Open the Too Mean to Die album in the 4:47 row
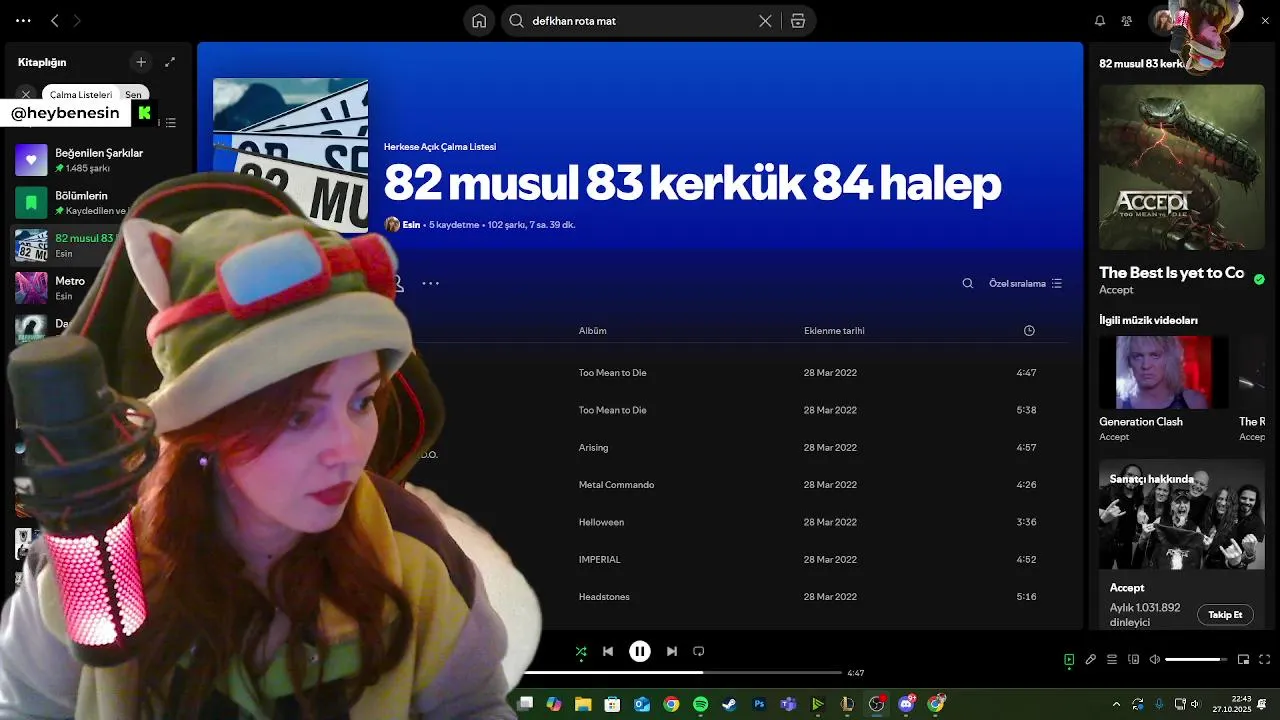 (x=612, y=373)
